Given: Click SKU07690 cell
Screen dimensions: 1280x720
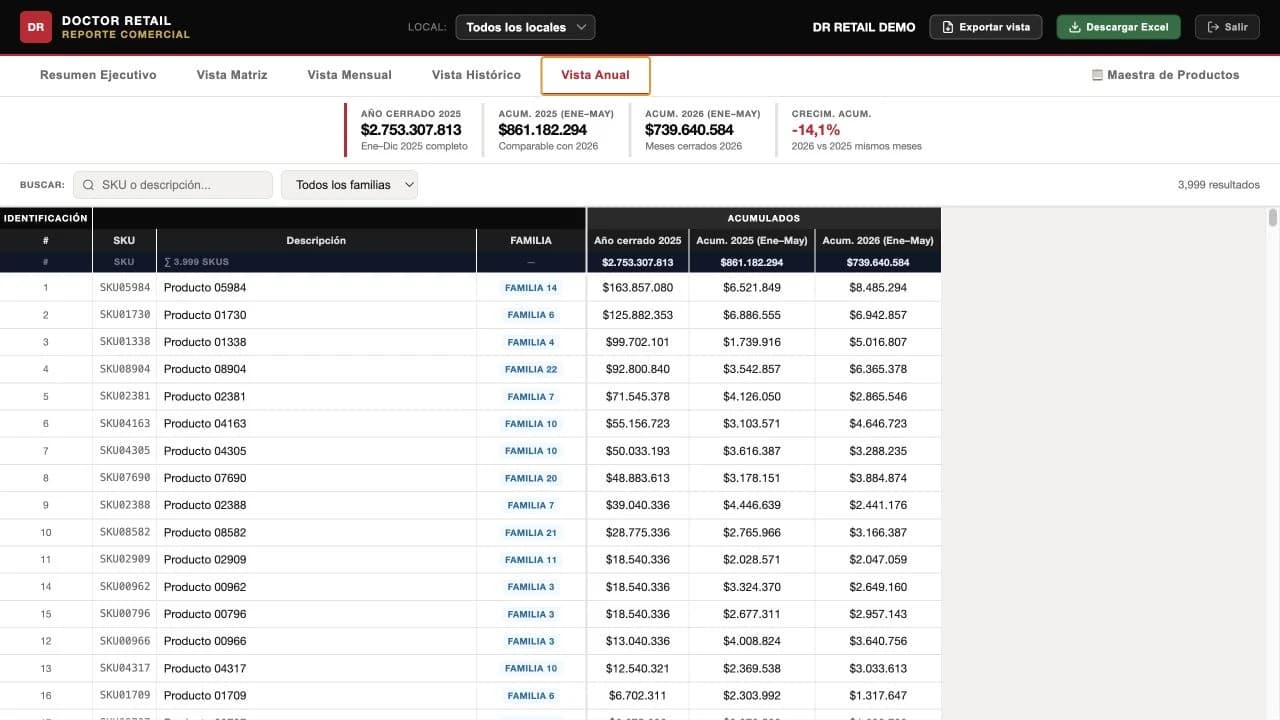Looking at the screenshot, I should pos(125,478).
